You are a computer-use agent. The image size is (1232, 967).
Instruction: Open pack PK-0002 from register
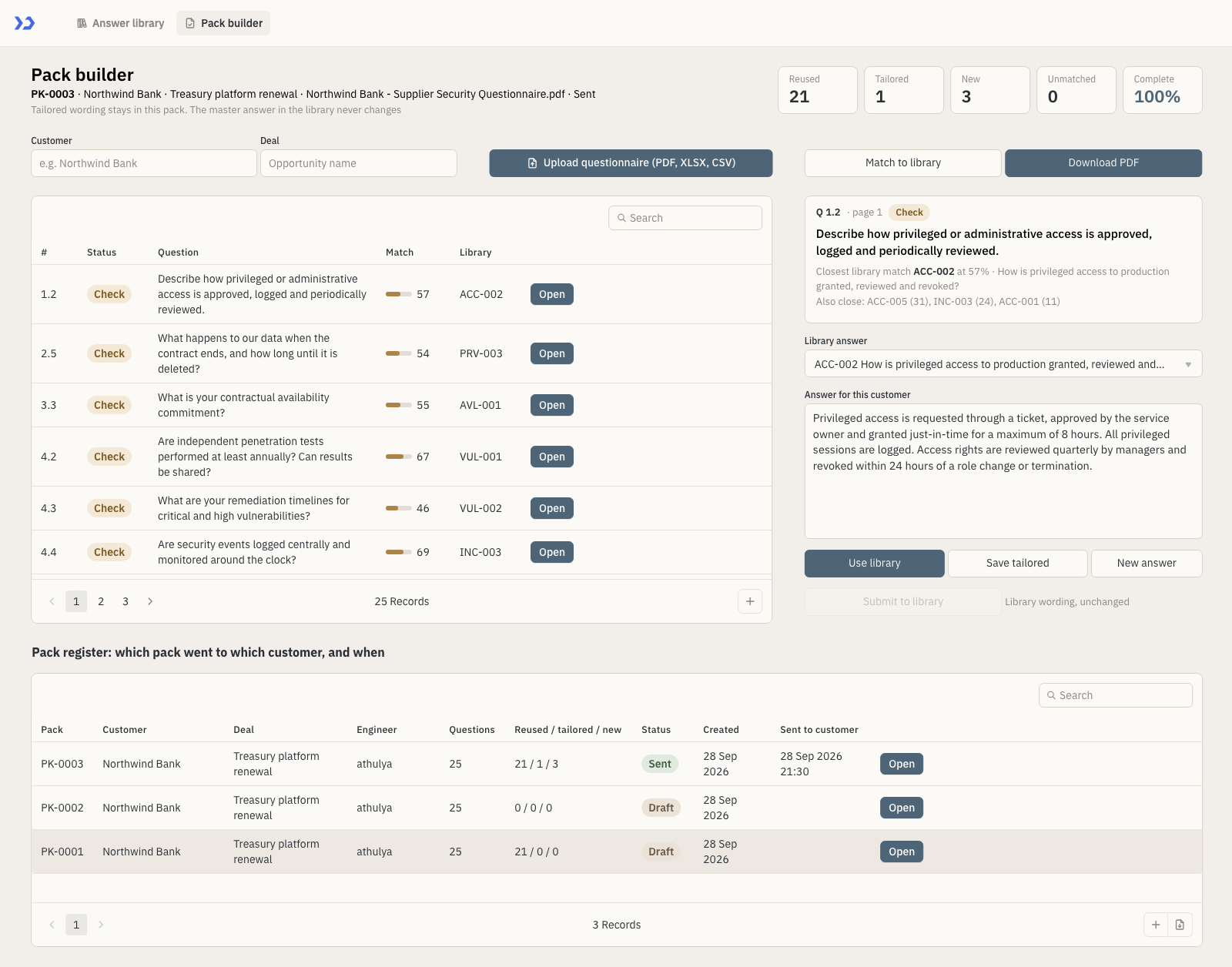point(902,808)
